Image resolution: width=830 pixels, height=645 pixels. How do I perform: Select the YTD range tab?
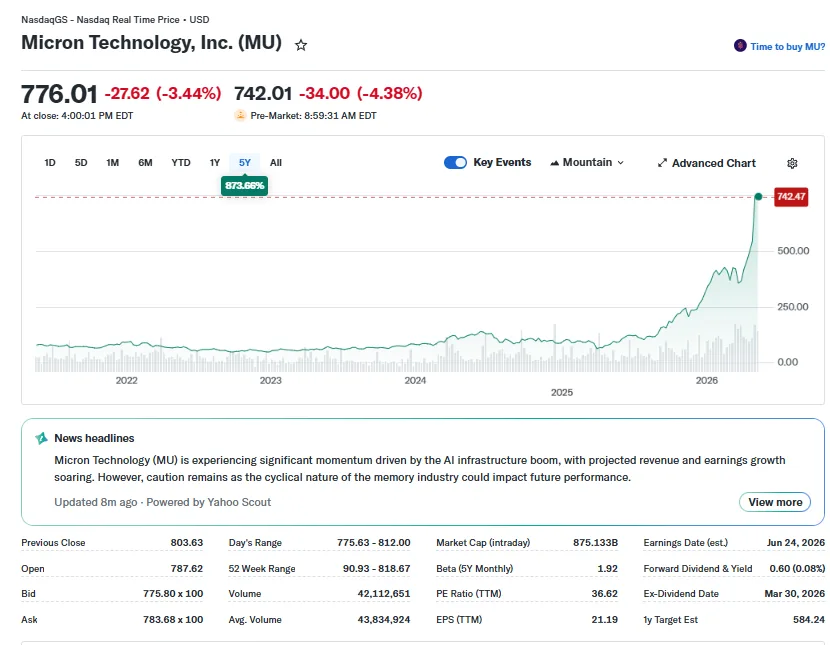(181, 162)
